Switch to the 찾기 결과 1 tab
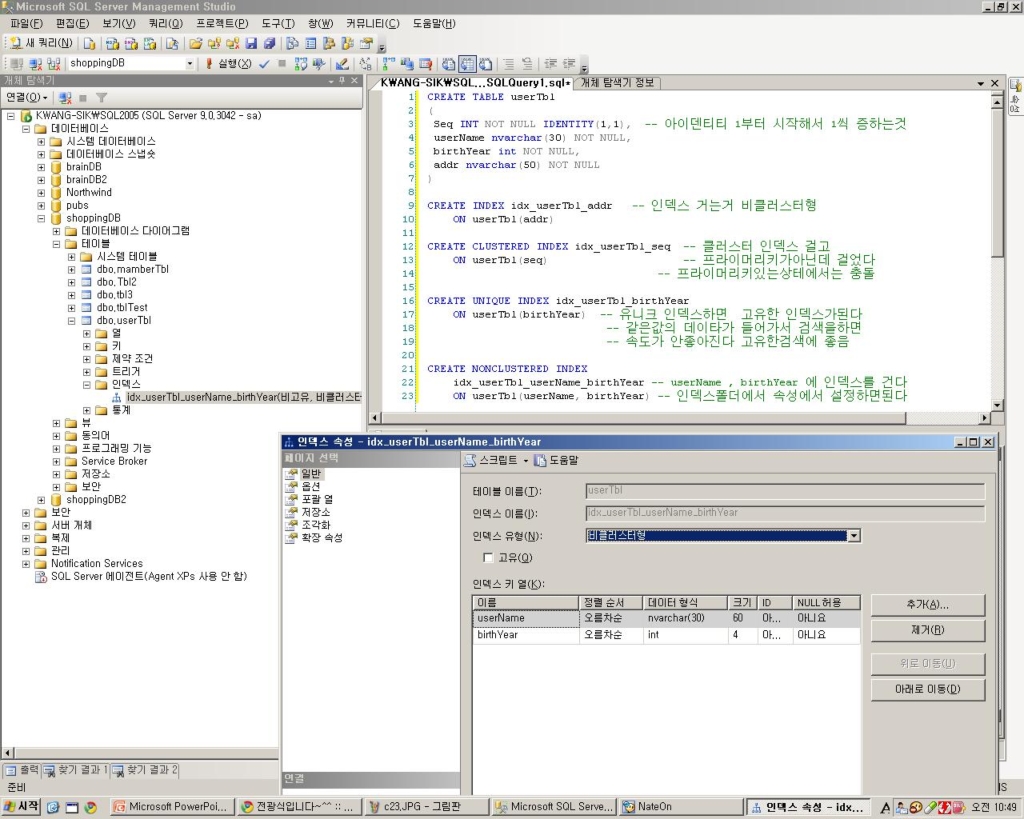Screen dimensions: 1024x819 point(76,771)
